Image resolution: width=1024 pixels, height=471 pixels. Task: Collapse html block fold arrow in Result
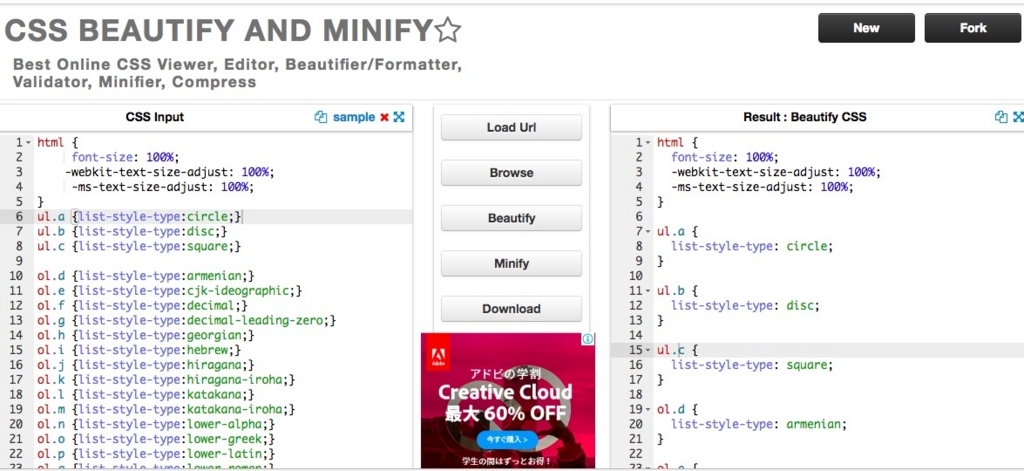[x=648, y=142]
